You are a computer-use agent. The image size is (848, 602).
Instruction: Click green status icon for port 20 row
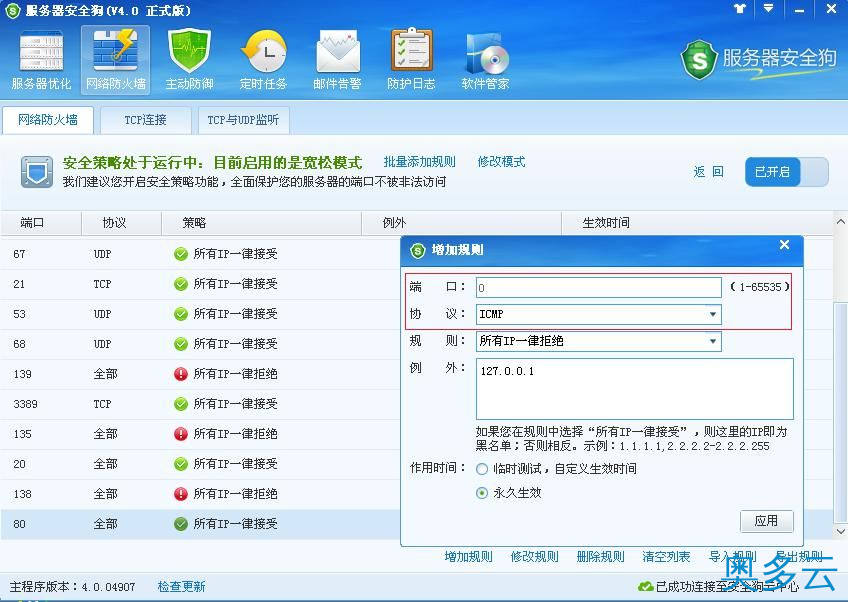pos(181,464)
